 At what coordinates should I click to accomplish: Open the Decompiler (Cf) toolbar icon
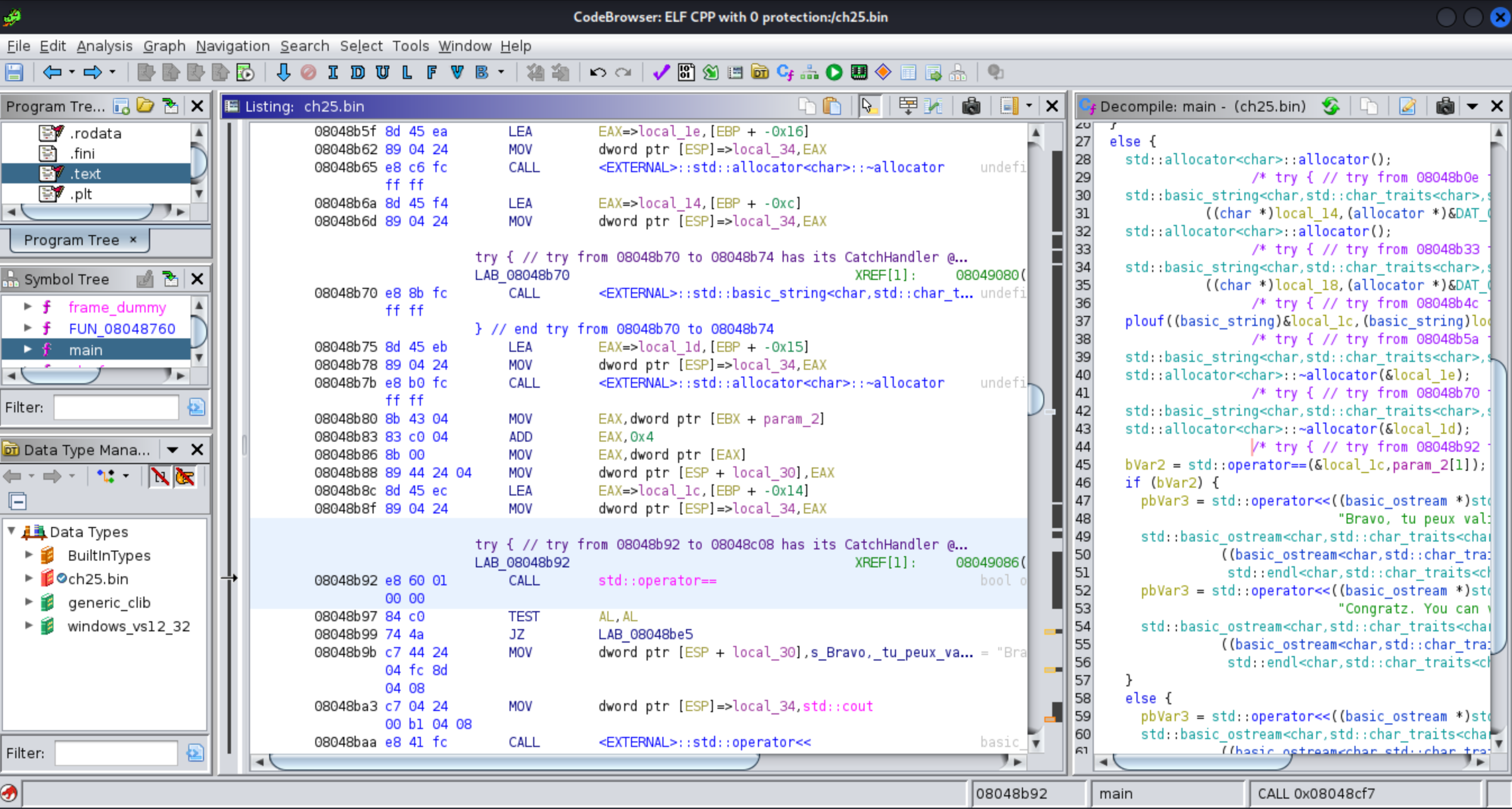(784, 72)
